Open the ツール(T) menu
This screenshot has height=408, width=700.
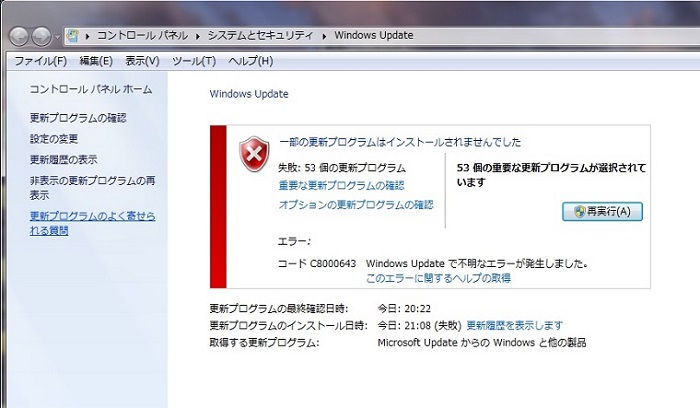coord(194,61)
